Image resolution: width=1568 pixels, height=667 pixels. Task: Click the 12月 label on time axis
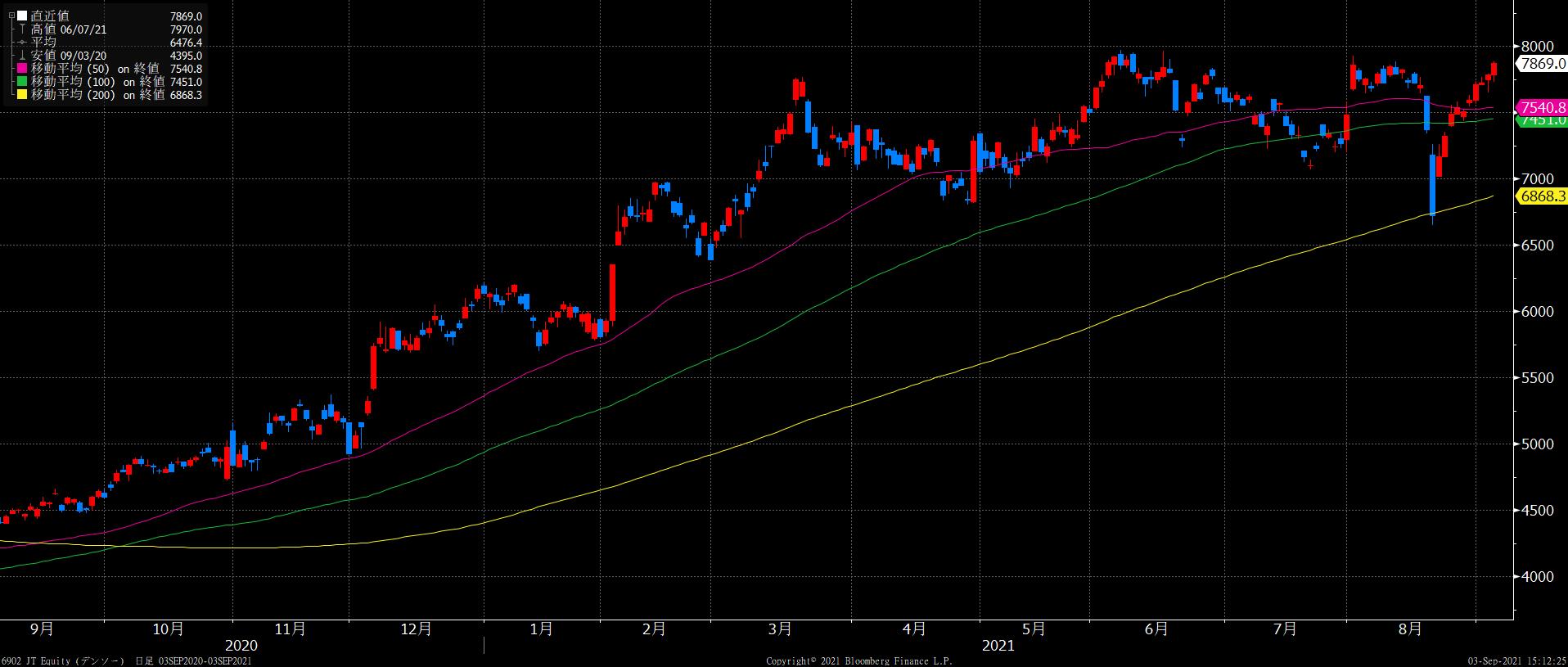[417, 629]
